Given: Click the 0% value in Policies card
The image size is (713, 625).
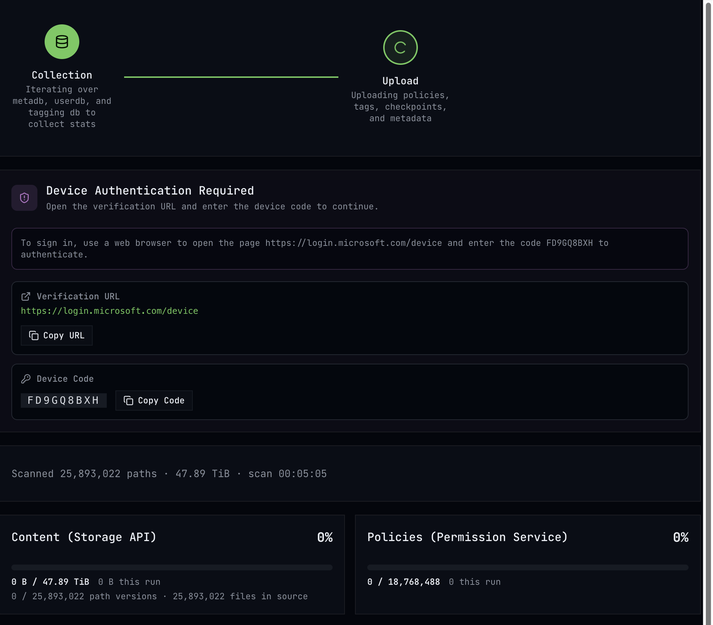Looking at the screenshot, I should (681, 538).
